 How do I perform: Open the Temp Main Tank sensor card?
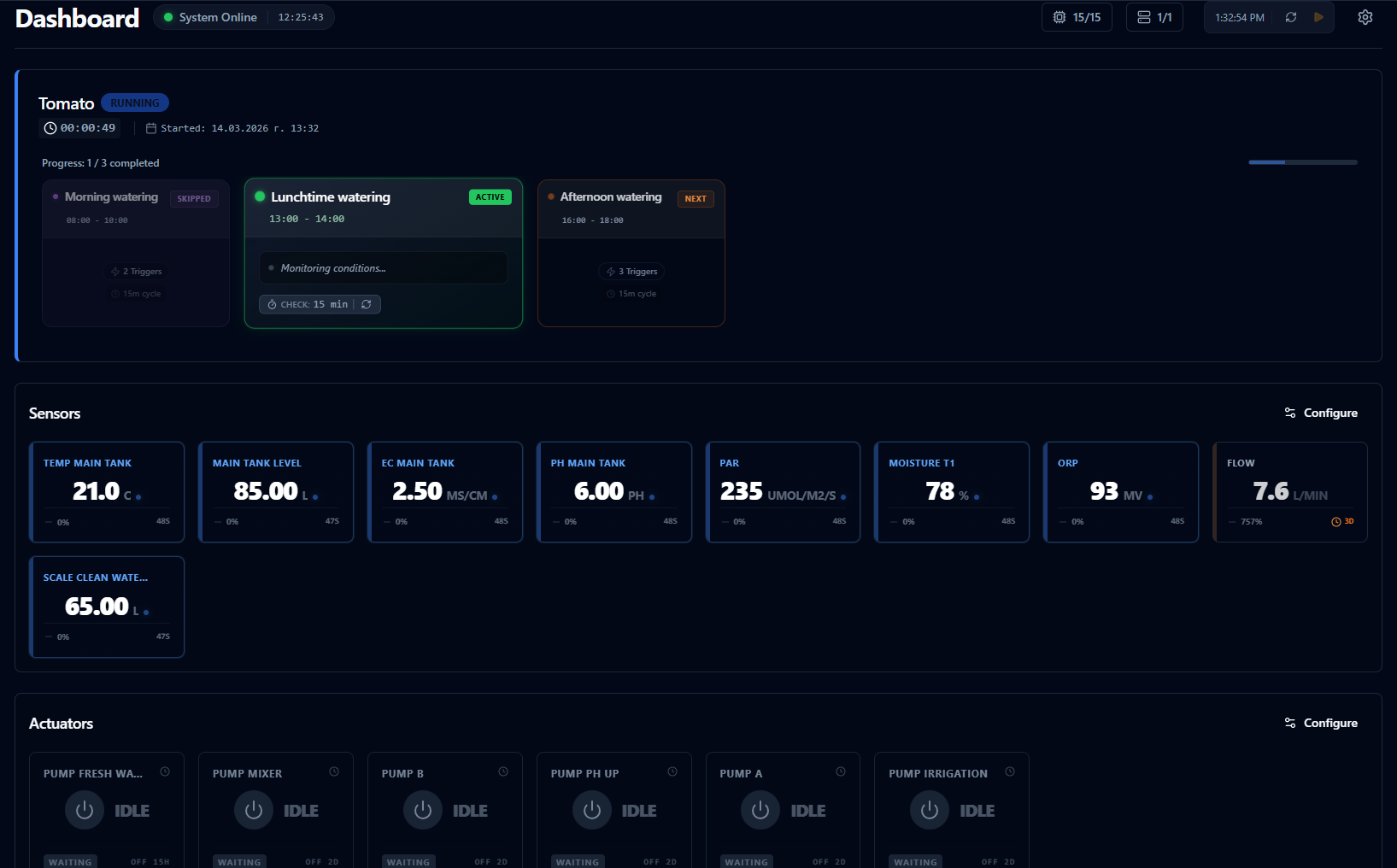(x=107, y=492)
